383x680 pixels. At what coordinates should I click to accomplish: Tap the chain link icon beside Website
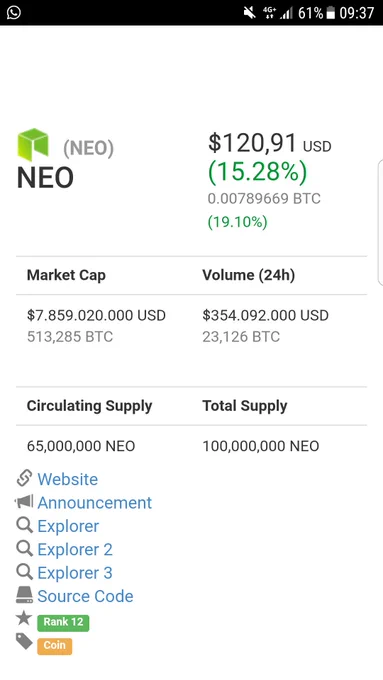point(24,478)
